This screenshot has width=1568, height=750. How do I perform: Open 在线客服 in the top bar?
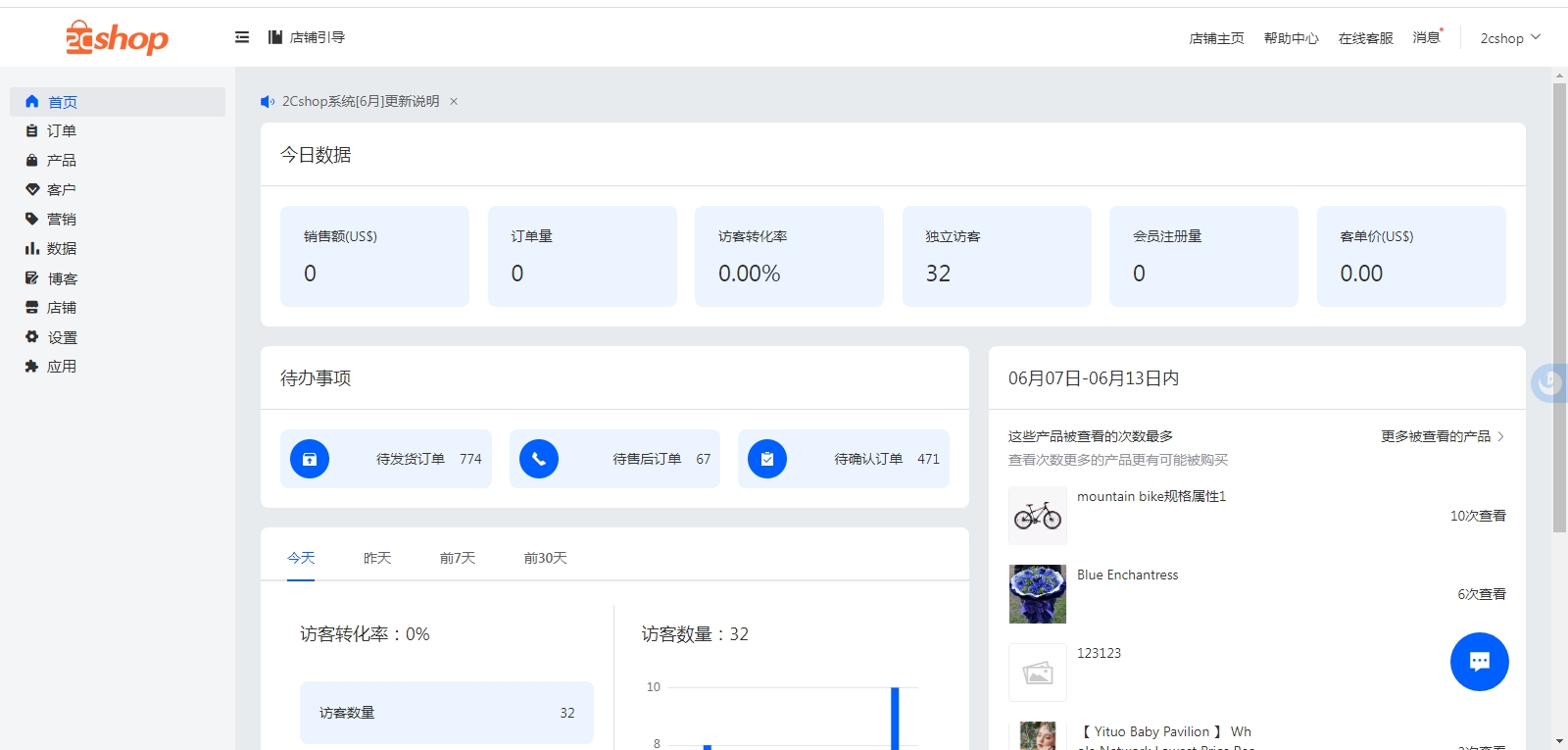coord(1365,38)
